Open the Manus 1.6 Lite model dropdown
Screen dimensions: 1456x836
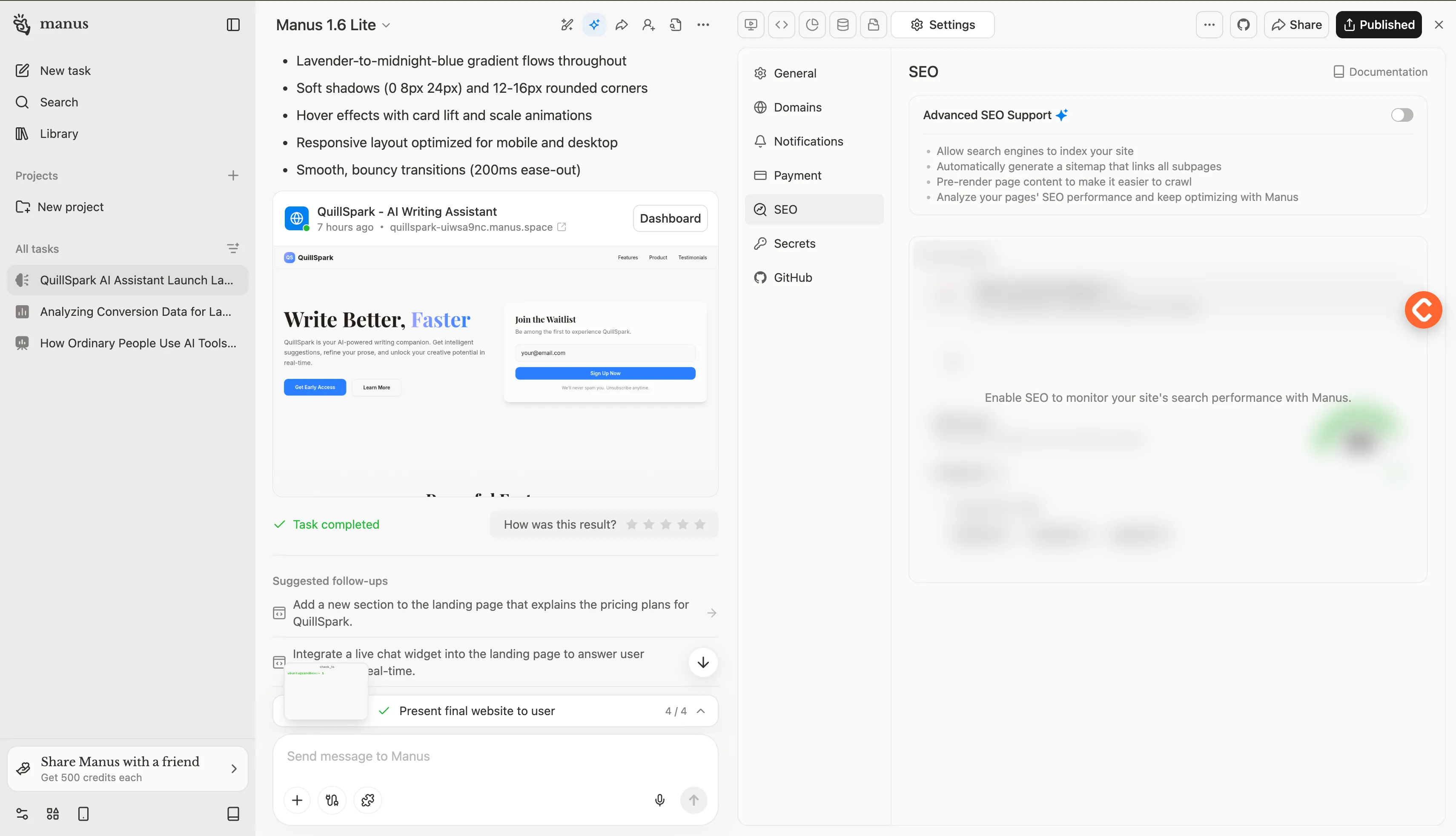[333, 25]
